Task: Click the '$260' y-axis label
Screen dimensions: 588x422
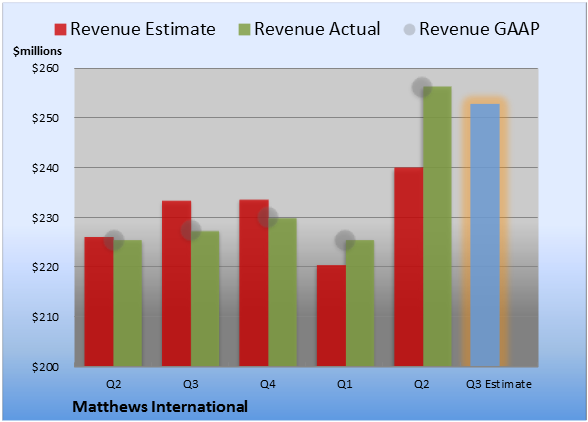Action: pyautogui.click(x=45, y=68)
